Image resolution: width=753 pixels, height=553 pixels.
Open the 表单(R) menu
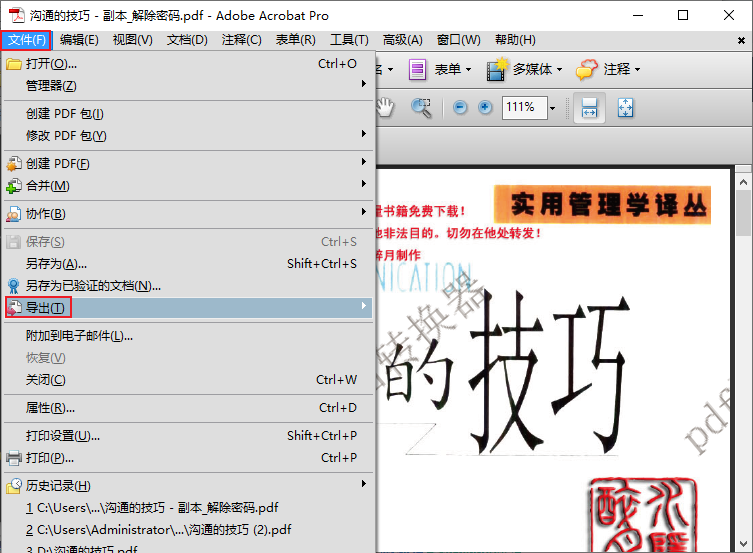[x=295, y=40]
